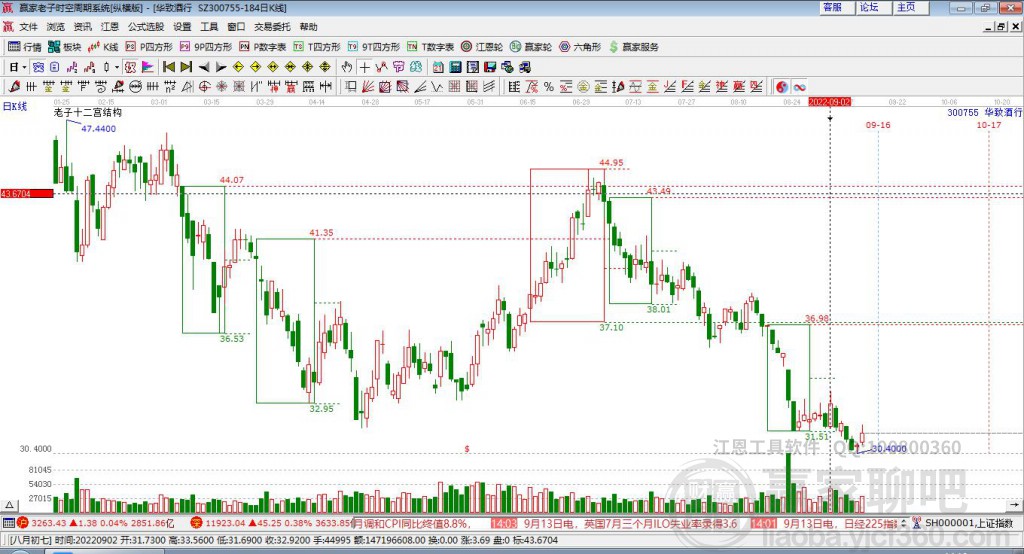Click the 43.6704 red price tag
This screenshot has width=1024, height=554.
[x=27, y=193]
